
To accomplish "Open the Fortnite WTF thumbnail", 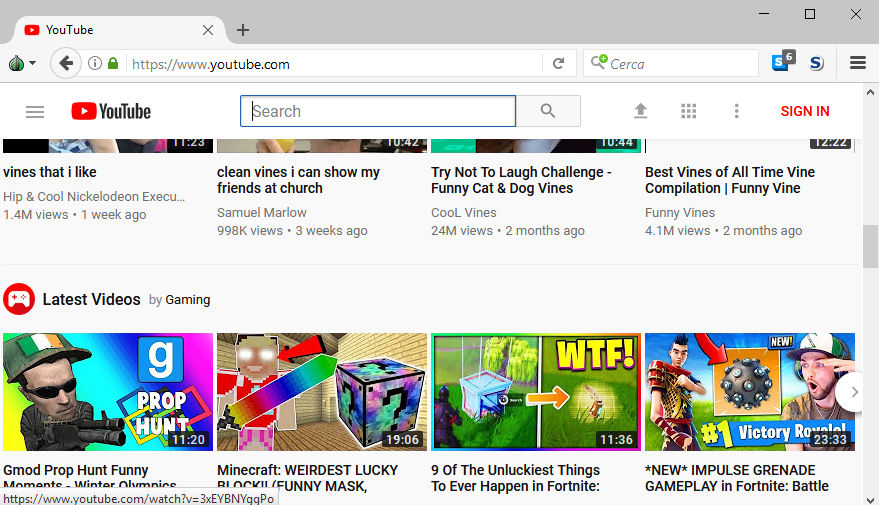I will tap(536, 392).
